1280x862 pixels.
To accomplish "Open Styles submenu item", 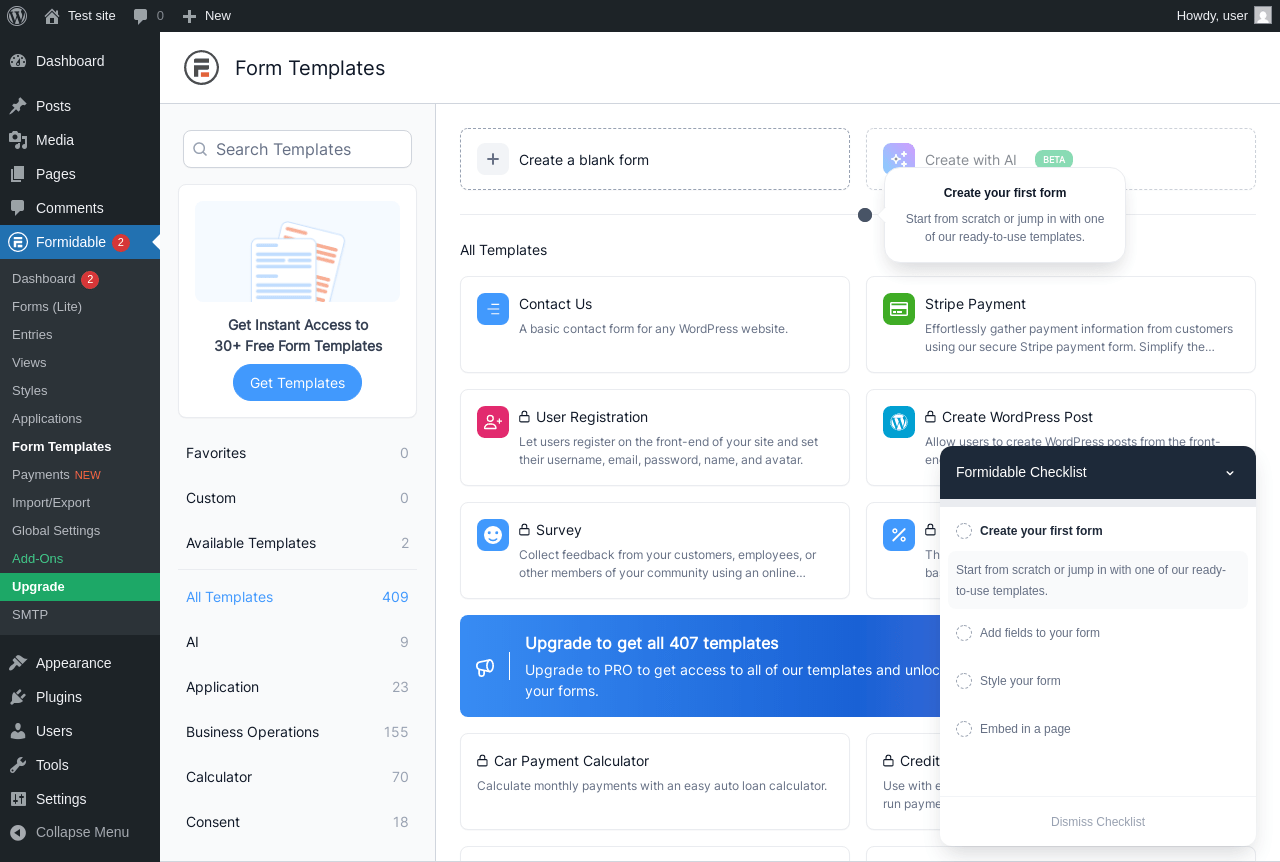I will click(x=80, y=391).
